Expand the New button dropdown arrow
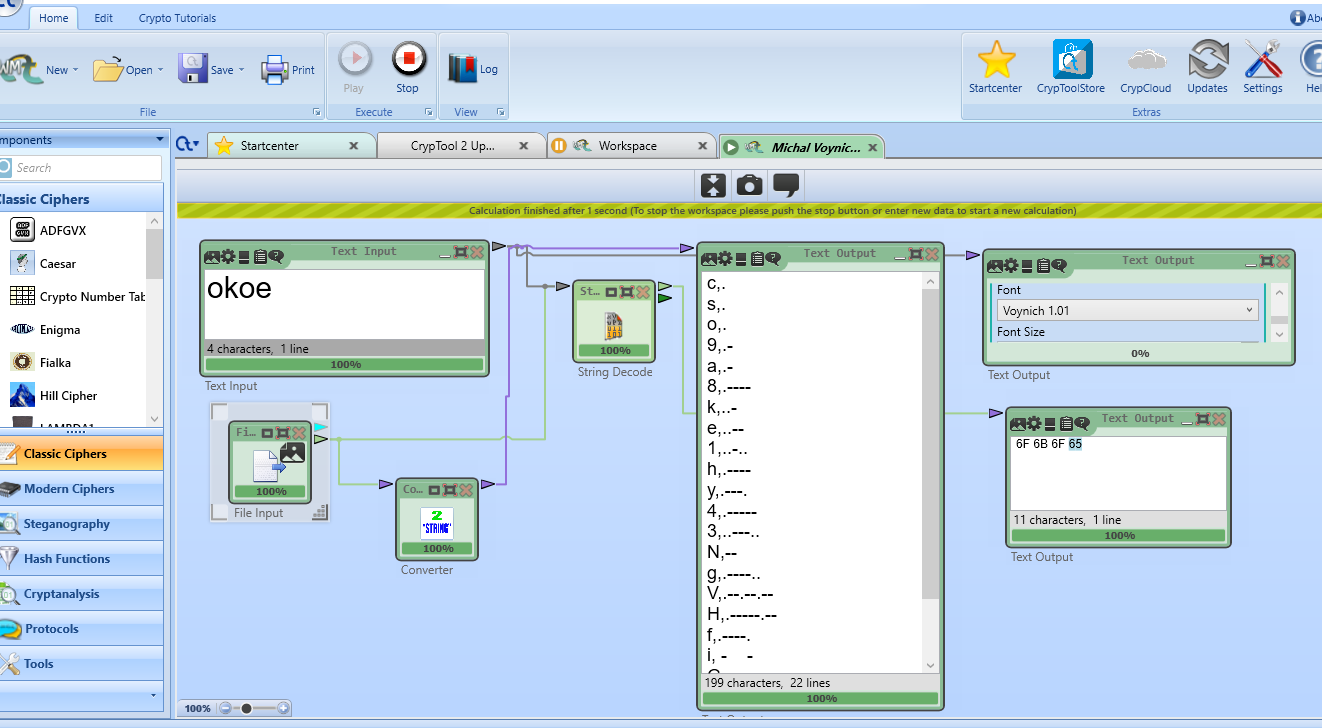Viewport: 1322px width, 728px height. [x=75, y=69]
